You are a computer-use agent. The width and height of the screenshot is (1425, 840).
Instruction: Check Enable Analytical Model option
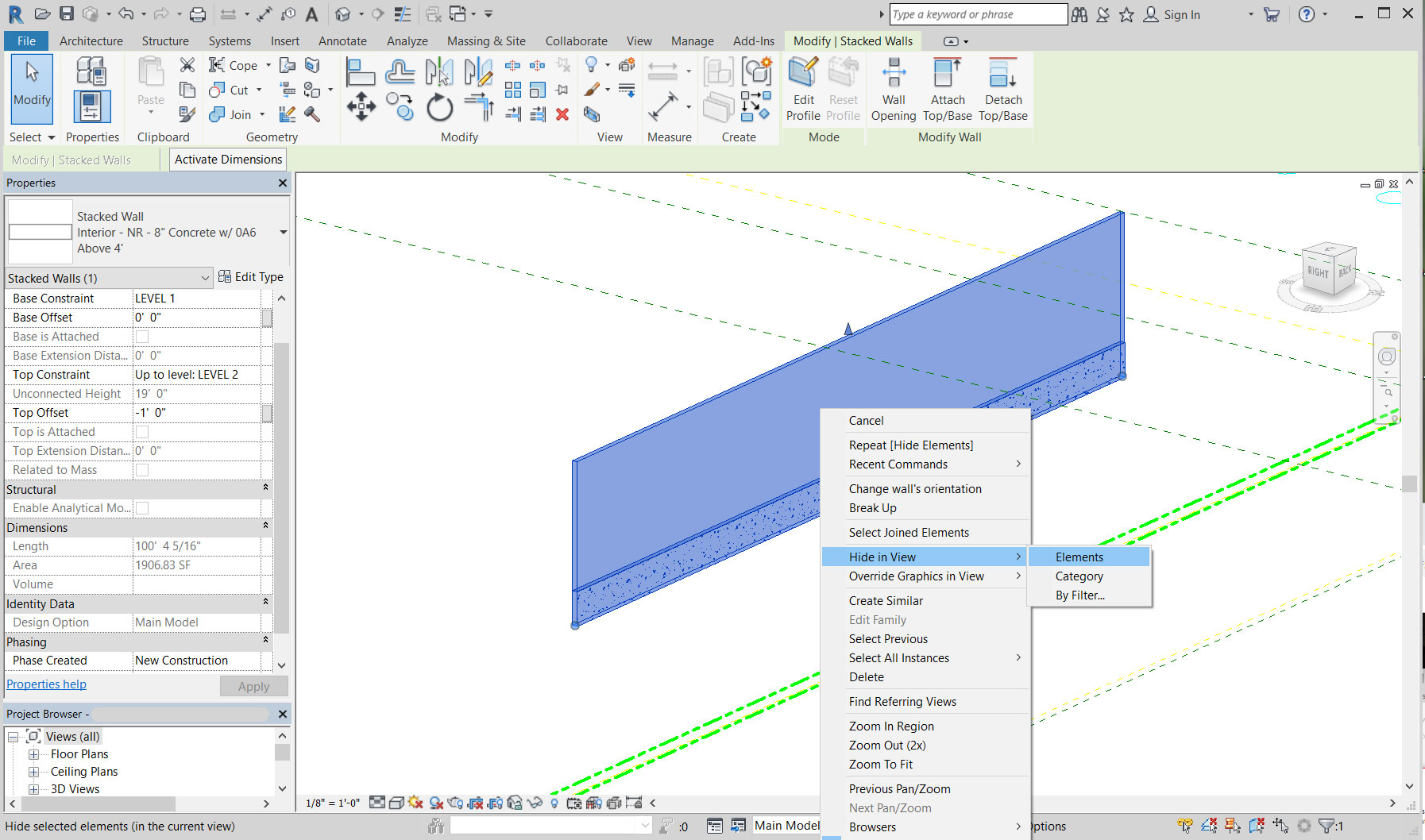(143, 507)
